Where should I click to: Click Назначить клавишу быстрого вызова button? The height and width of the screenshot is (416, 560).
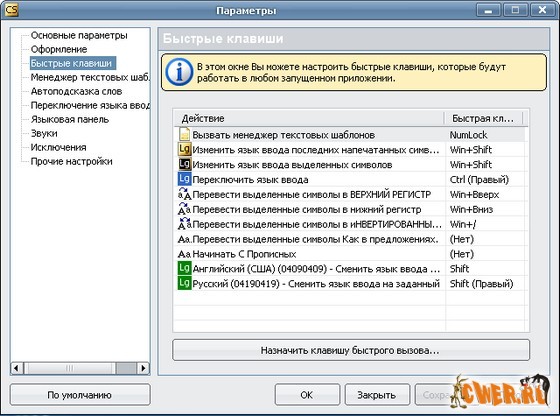(x=351, y=350)
